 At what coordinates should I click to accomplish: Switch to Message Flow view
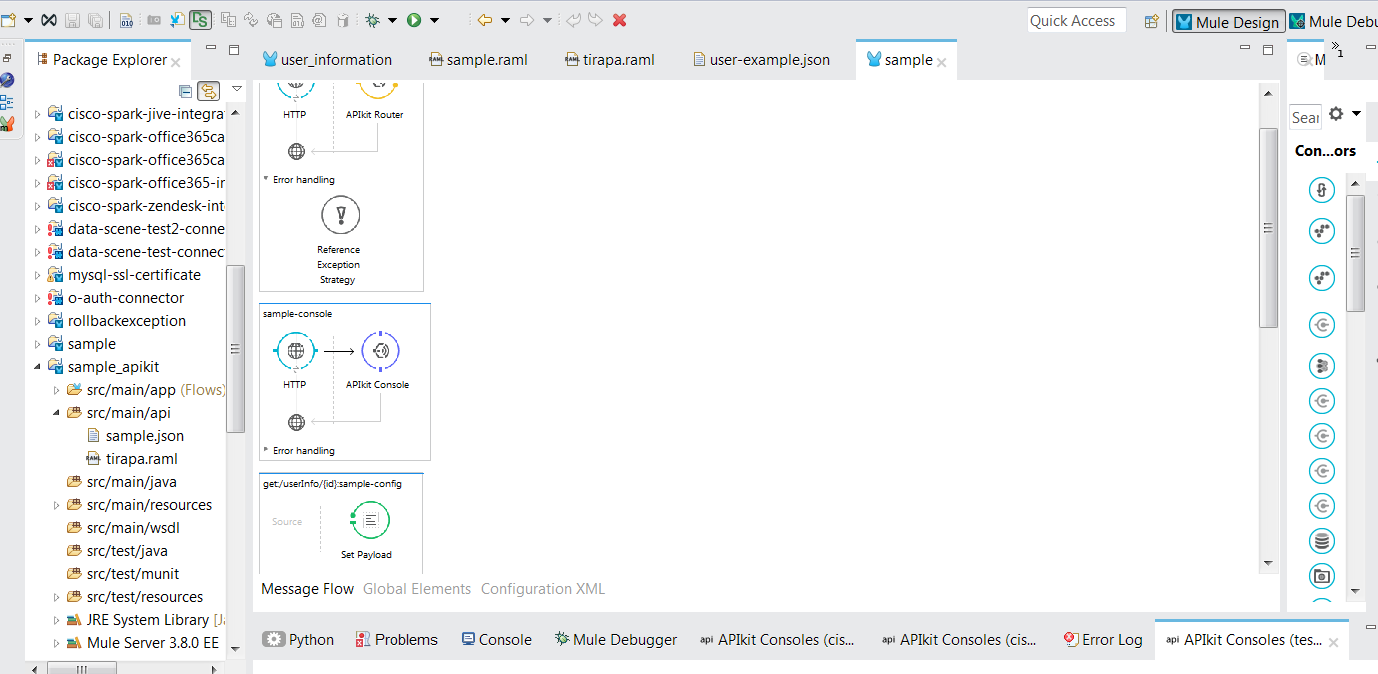[308, 589]
